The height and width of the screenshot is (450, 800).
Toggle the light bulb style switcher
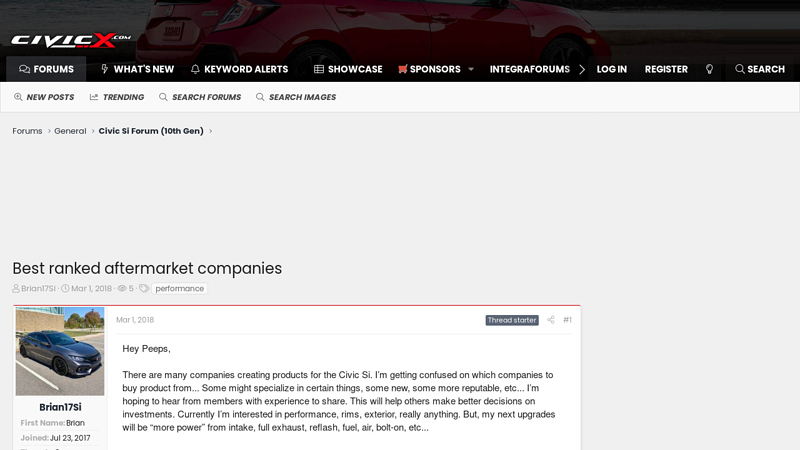(x=709, y=69)
